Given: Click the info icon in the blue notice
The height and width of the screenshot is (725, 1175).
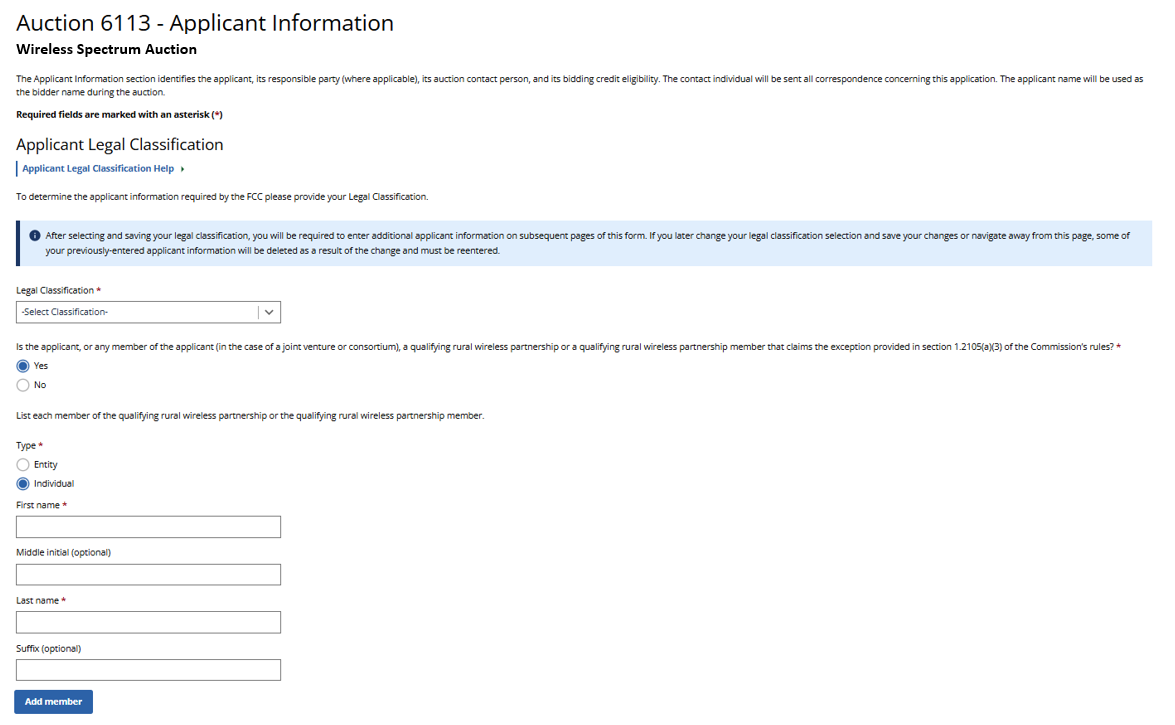Looking at the screenshot, I should [35, 236].
